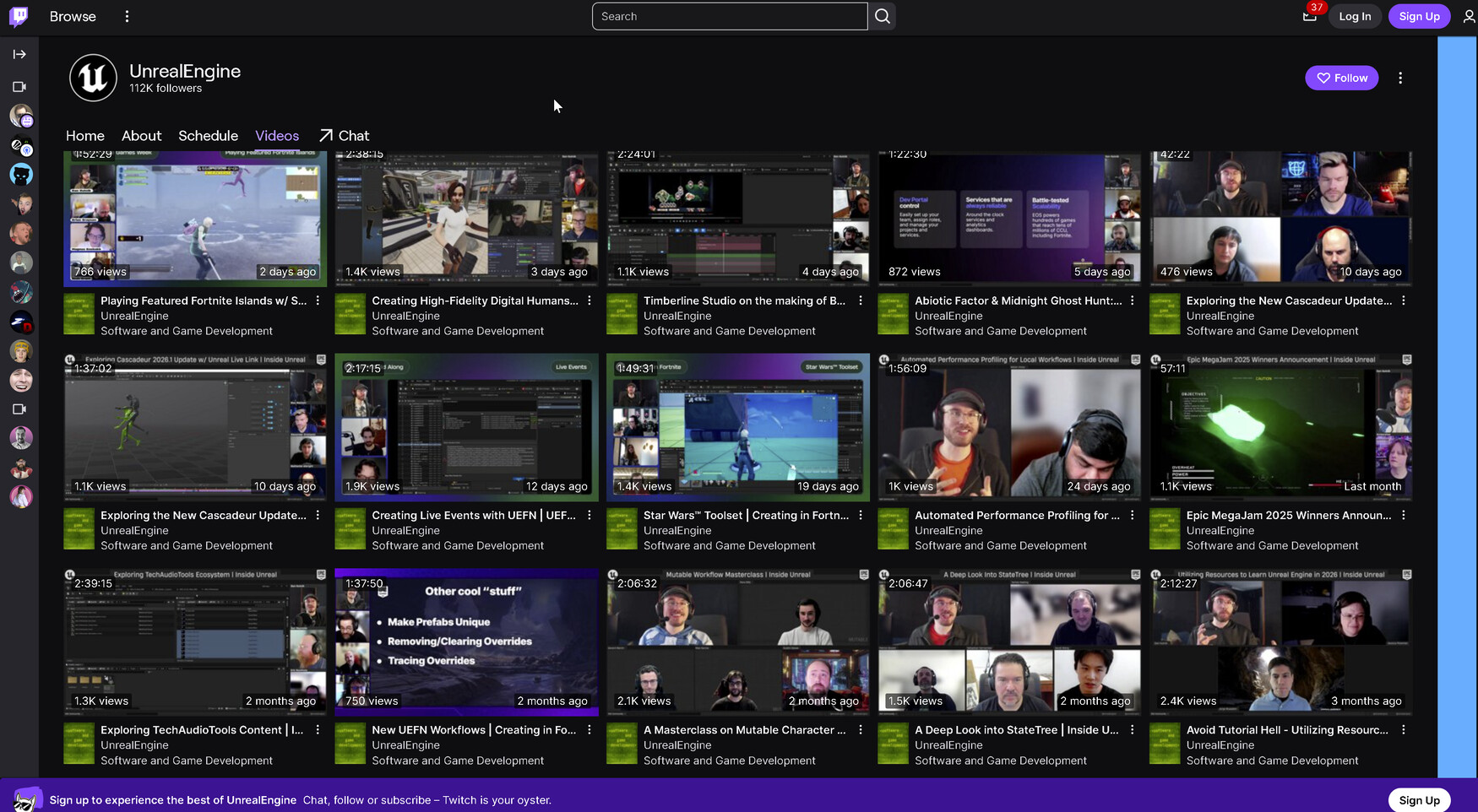
Task: Expand the left sidebar with the arrow icon
Action: point(19,54)
